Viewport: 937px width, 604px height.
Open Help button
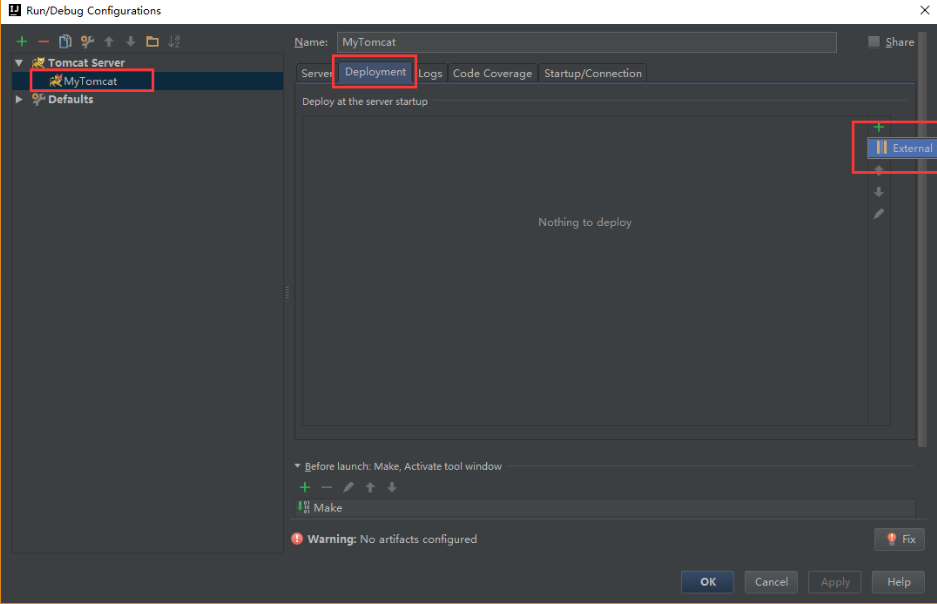click(898, 581)
